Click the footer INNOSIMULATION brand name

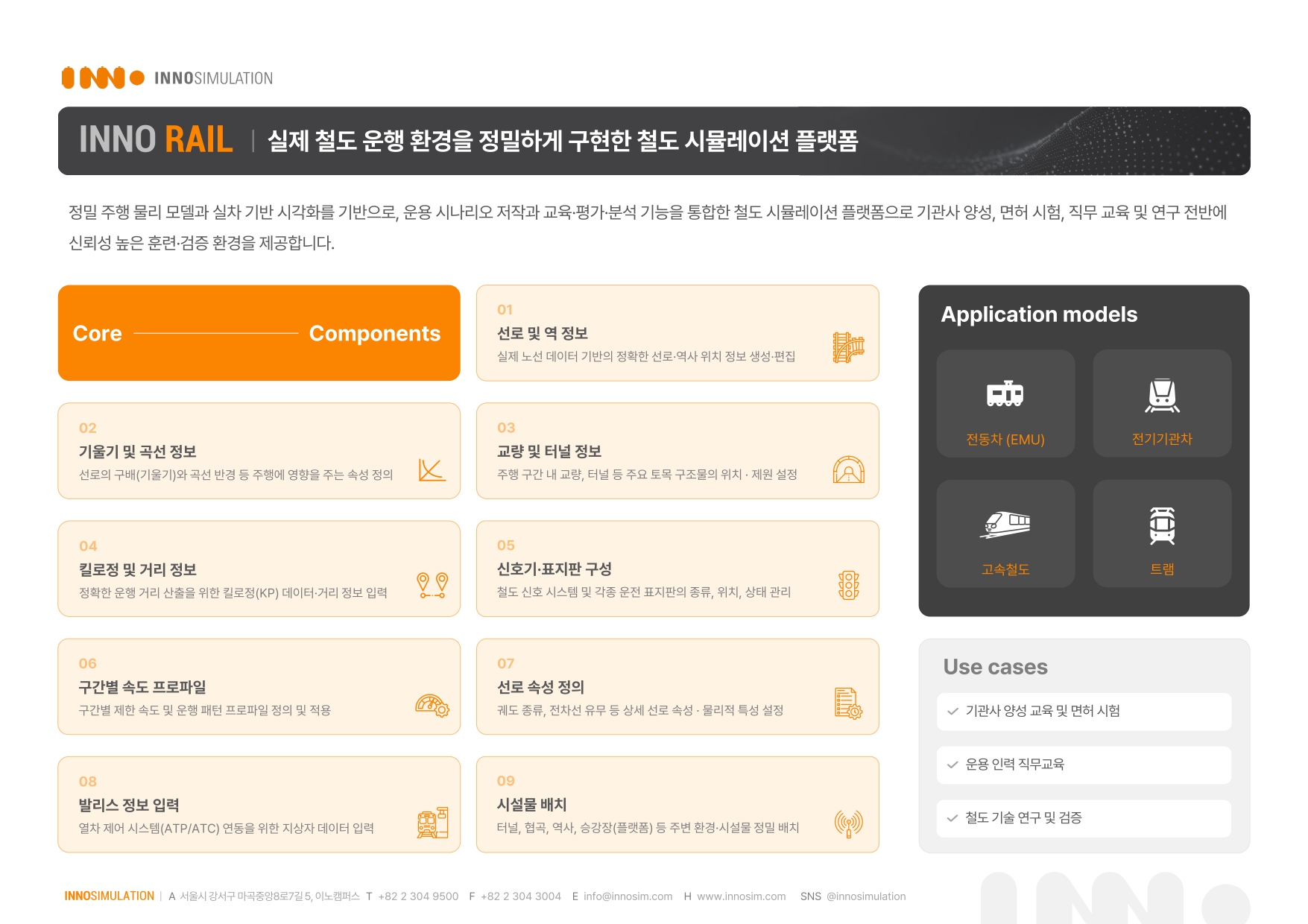(109, 896)
